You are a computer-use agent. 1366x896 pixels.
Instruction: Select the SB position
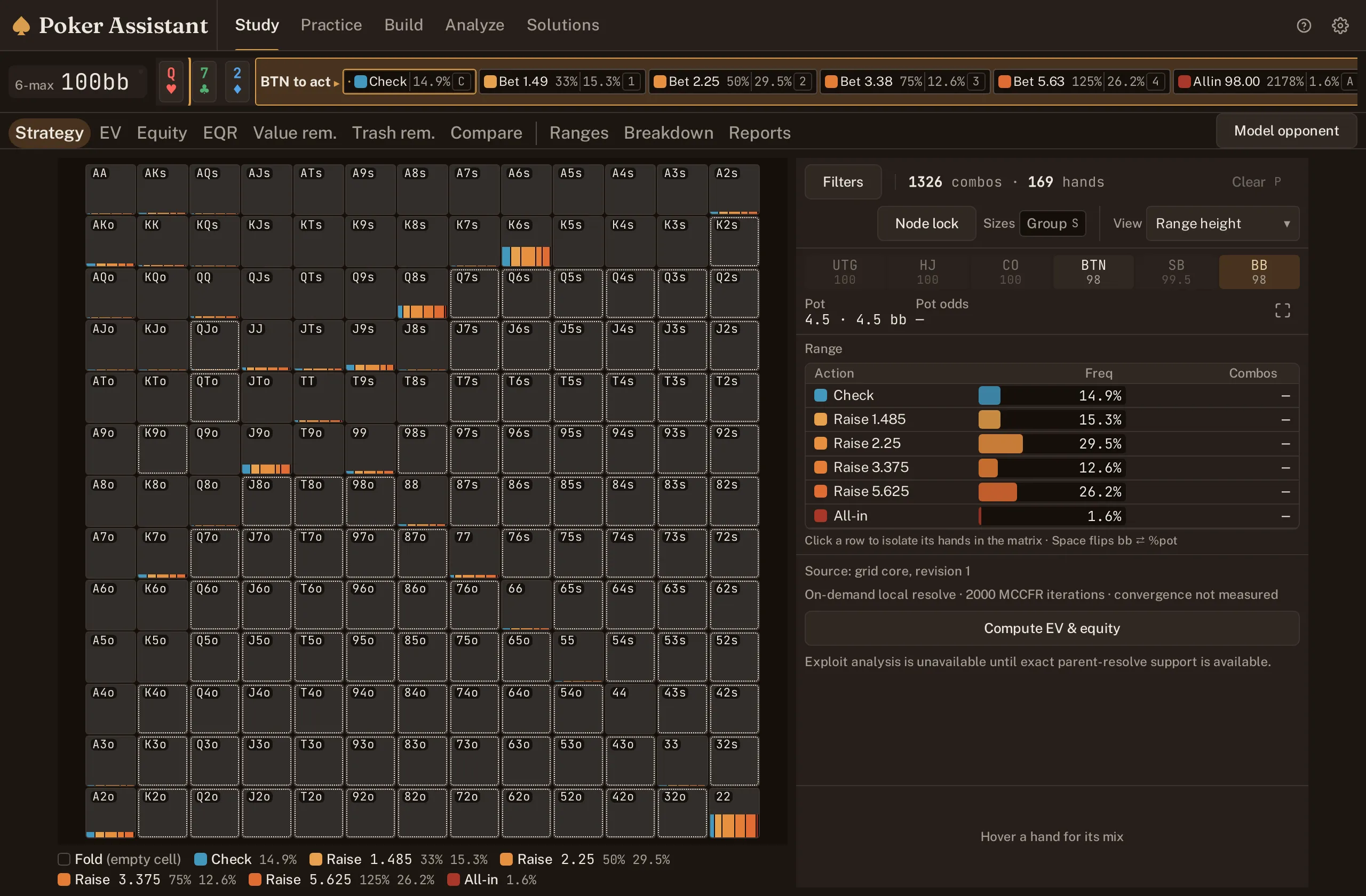click(1176, 272)
